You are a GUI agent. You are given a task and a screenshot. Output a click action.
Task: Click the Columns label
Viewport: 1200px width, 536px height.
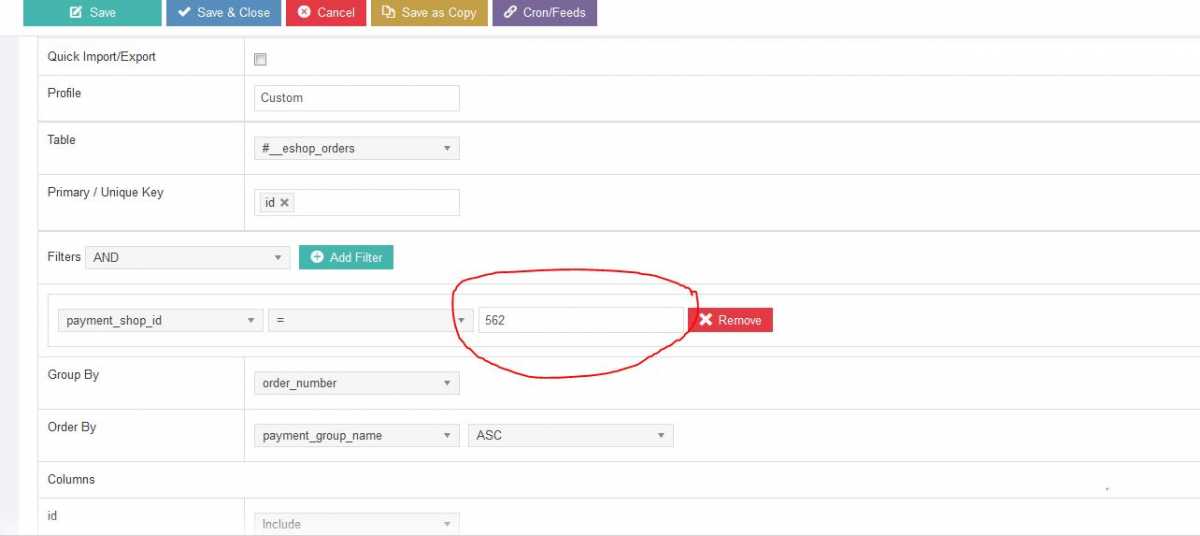point(71,479)
